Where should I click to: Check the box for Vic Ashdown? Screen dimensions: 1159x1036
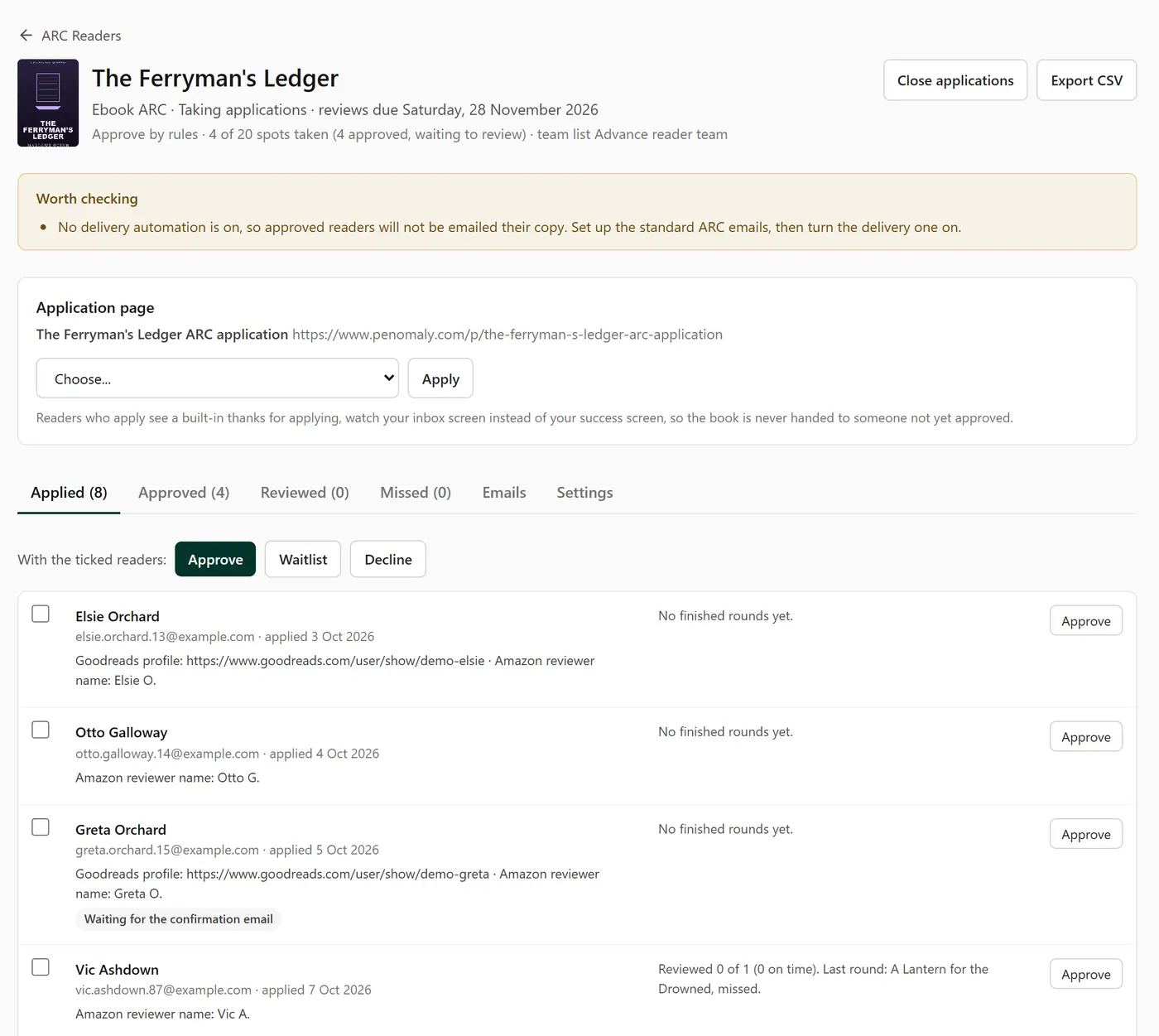pos(41,967)
